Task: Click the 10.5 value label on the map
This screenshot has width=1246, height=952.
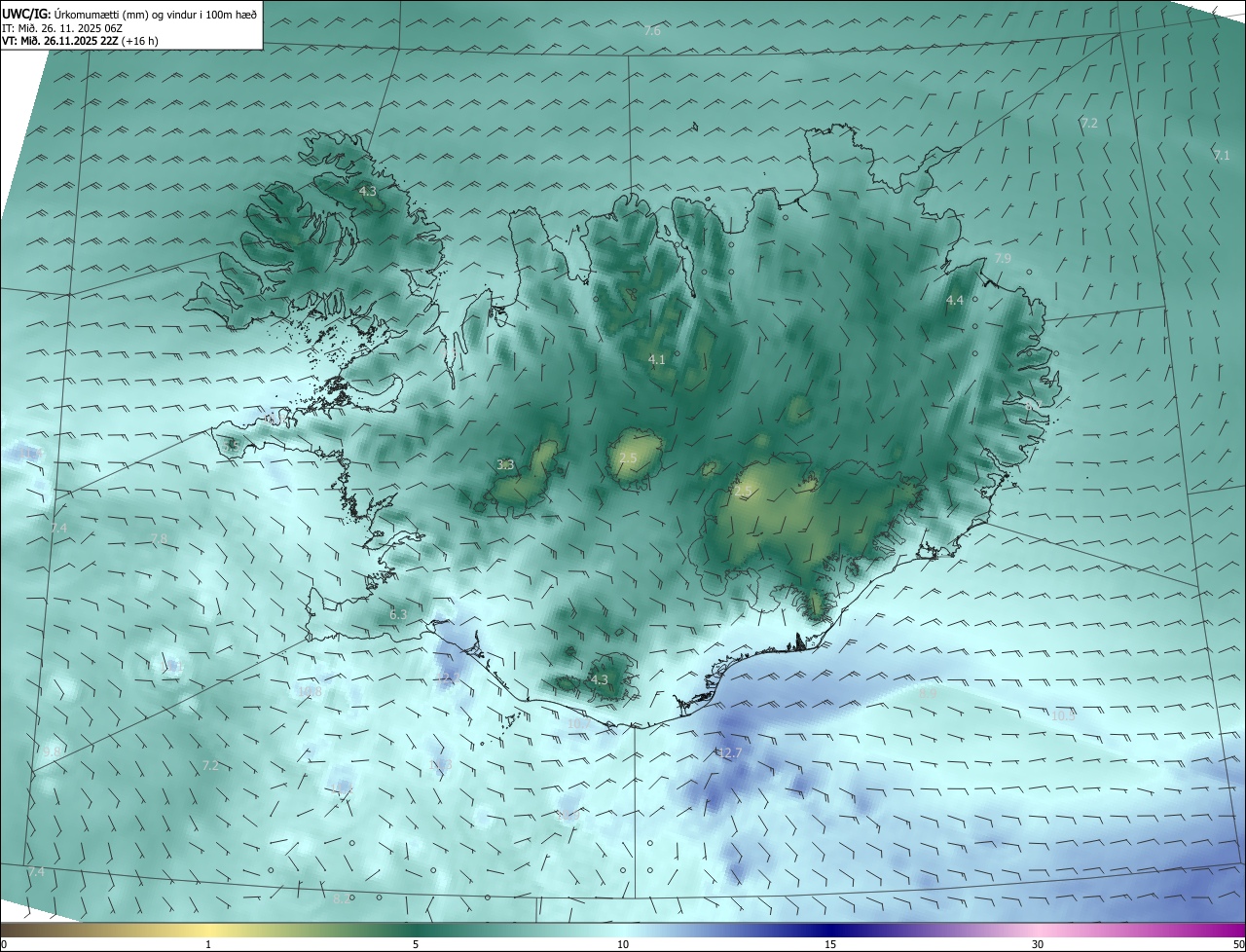Action: click(1063, 715)
